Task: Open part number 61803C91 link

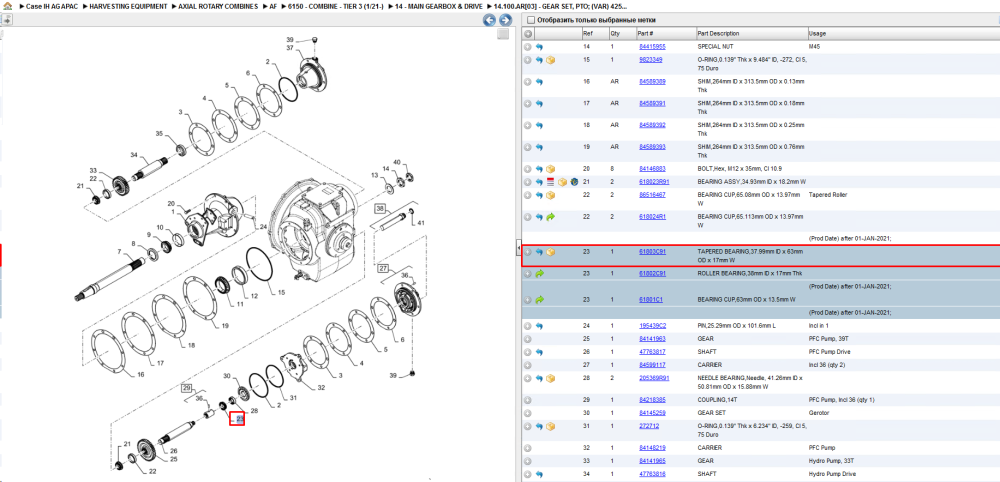Action: [652, 252]
